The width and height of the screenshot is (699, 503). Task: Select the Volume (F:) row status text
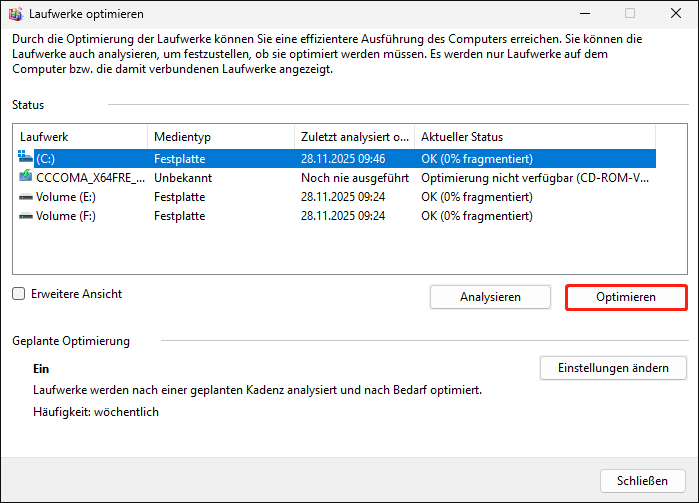coord(476,216)
